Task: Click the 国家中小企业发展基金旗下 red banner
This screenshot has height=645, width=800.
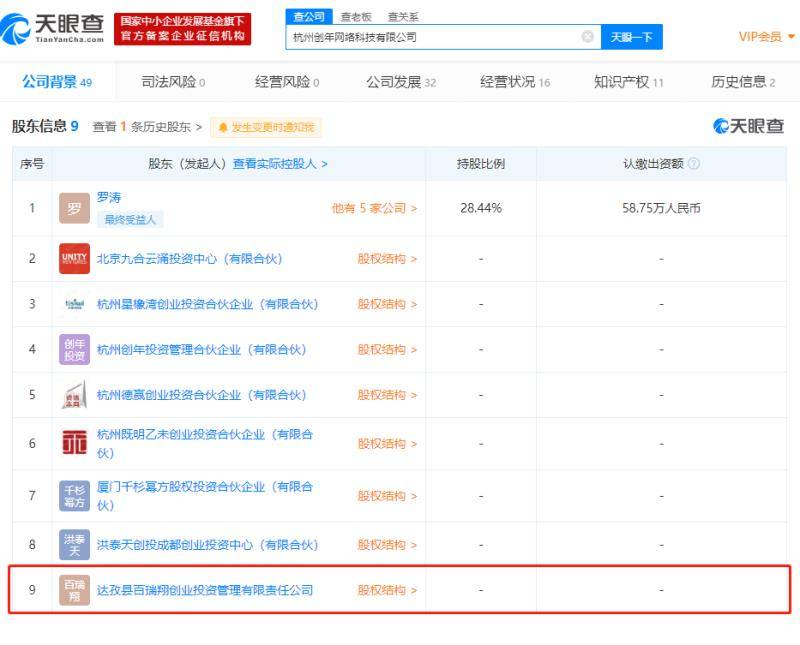Action: coord(183,29)
